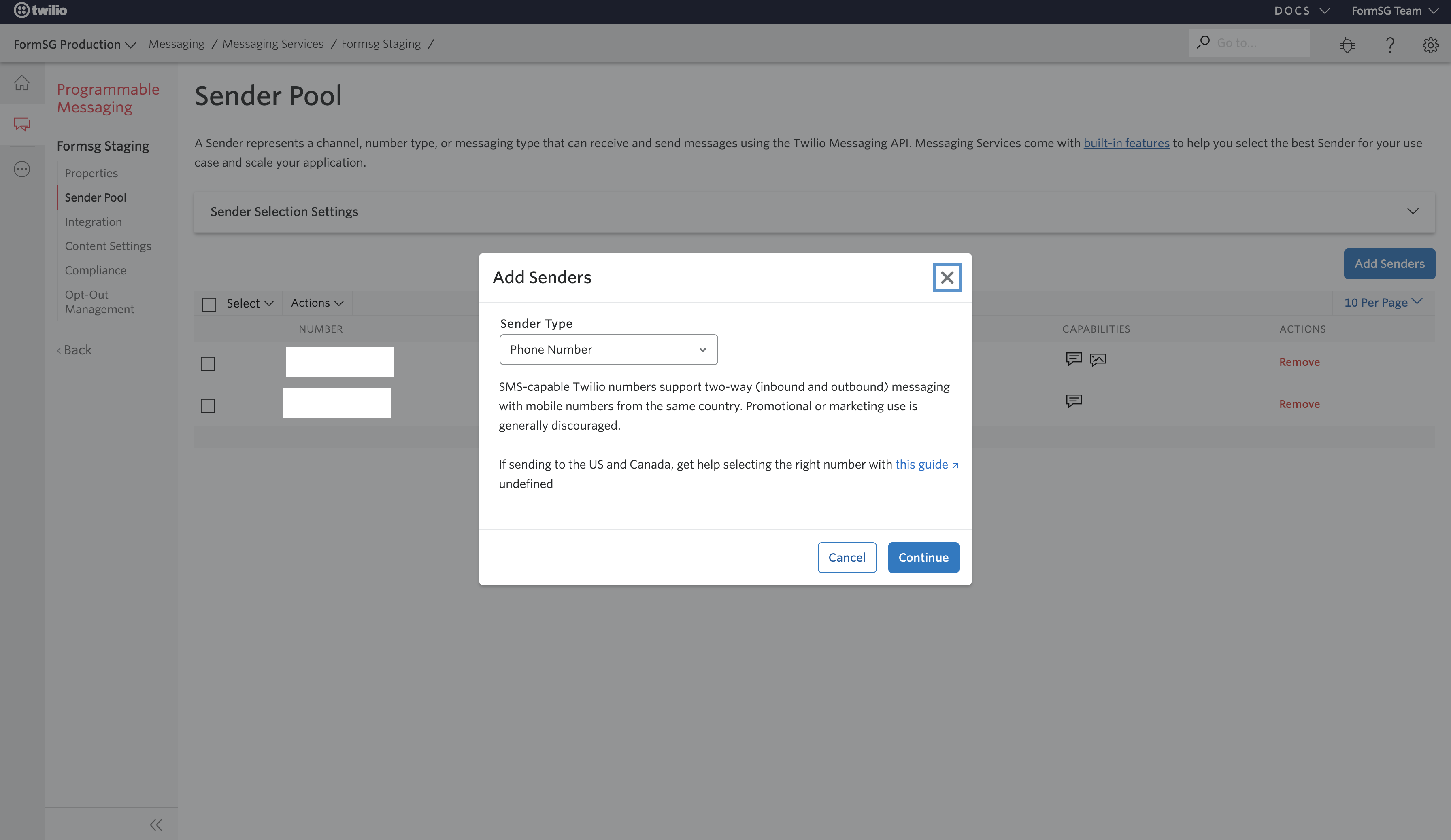Open the Integration sidebar item
Image resolution: width=1451 pixels, height=840 pixels.
93,221
